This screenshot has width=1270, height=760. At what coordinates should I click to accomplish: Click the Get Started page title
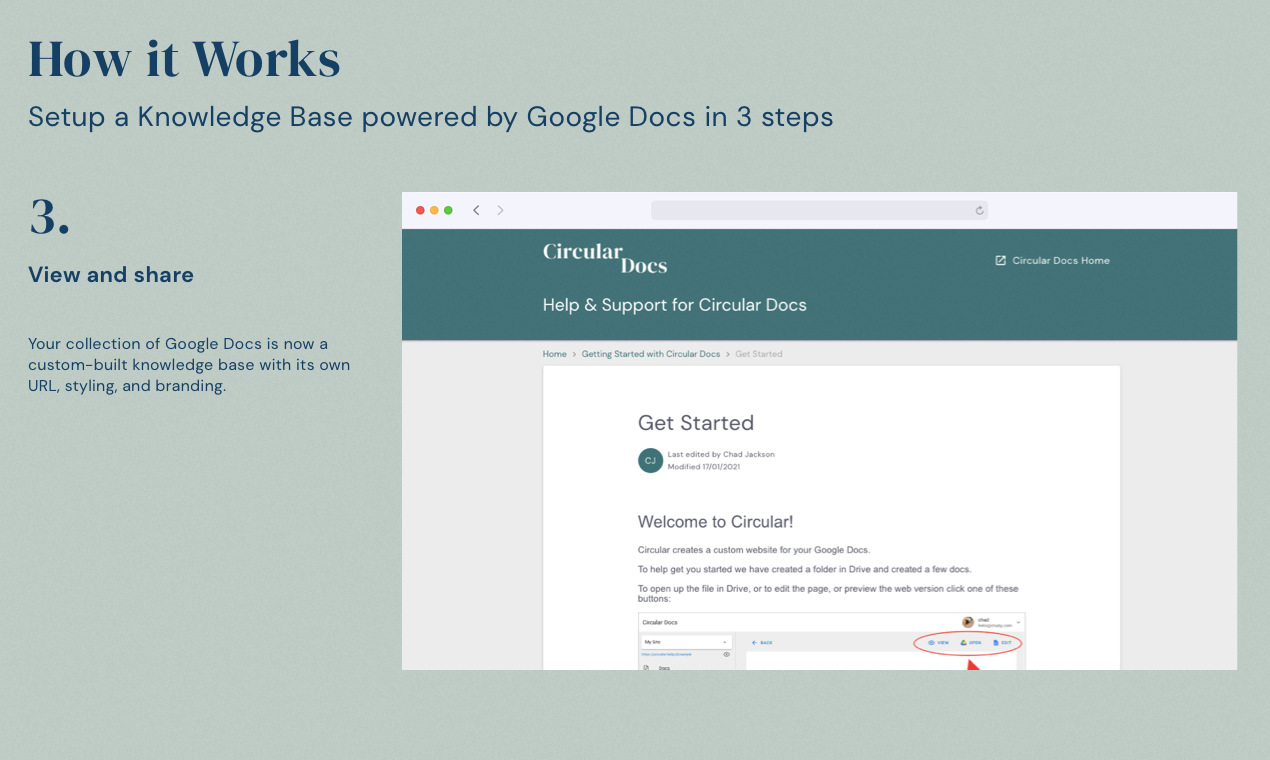(x=696, y=423)
